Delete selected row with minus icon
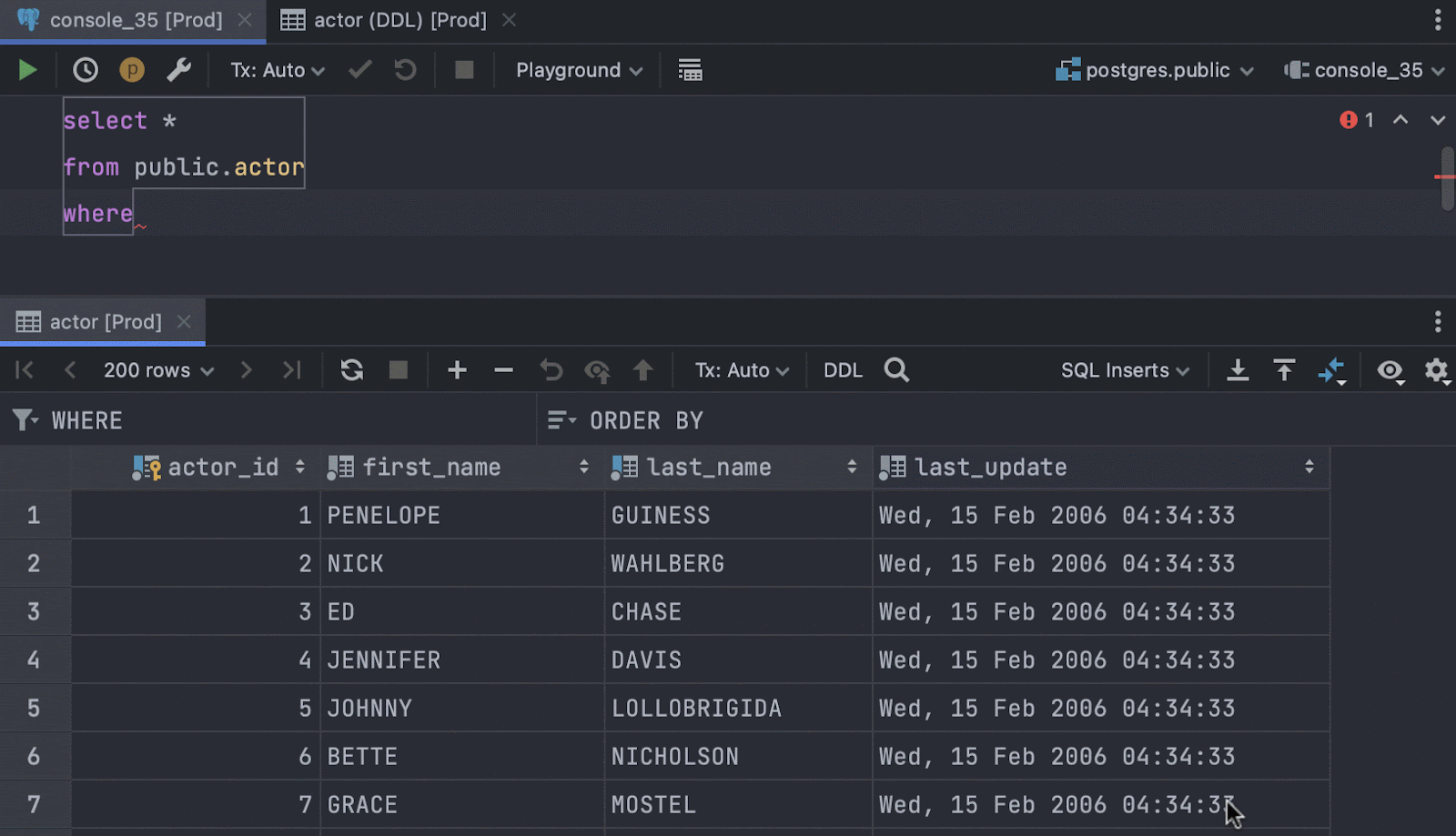Viewport: 1456px width, 836px height. (503, 370)
